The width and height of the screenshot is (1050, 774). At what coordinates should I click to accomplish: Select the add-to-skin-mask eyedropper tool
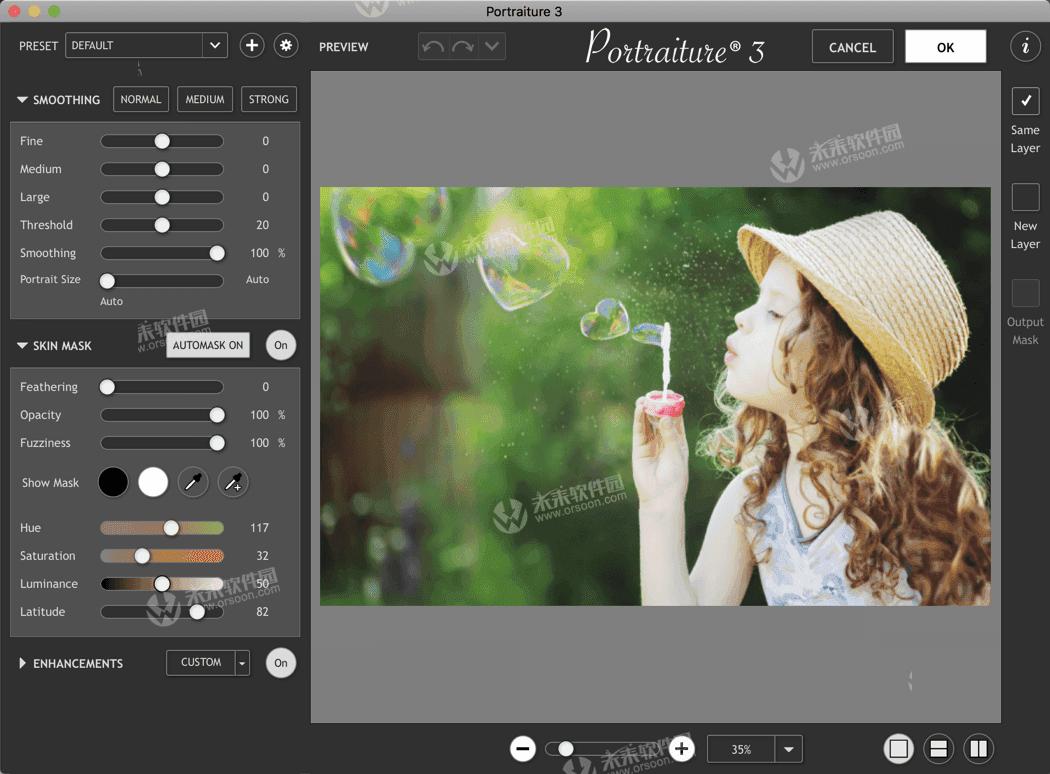[x=233, y=482]
